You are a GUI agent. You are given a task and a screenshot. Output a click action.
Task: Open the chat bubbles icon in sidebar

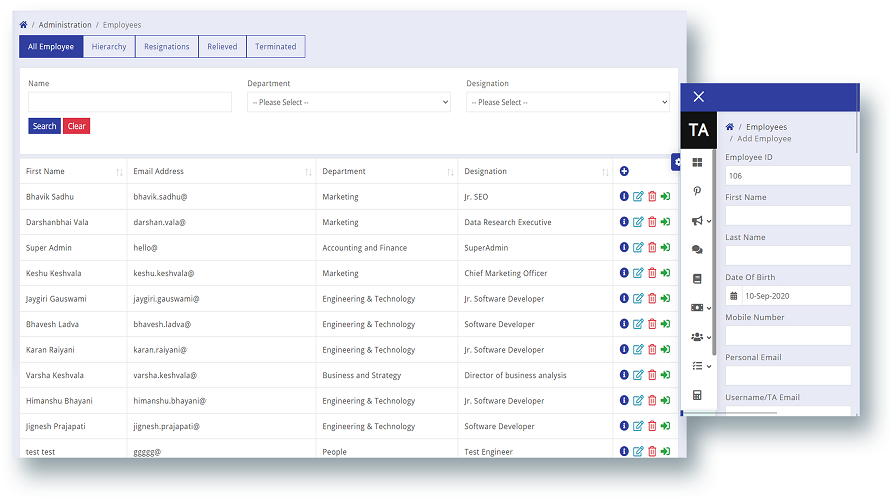tap(697, 249)
